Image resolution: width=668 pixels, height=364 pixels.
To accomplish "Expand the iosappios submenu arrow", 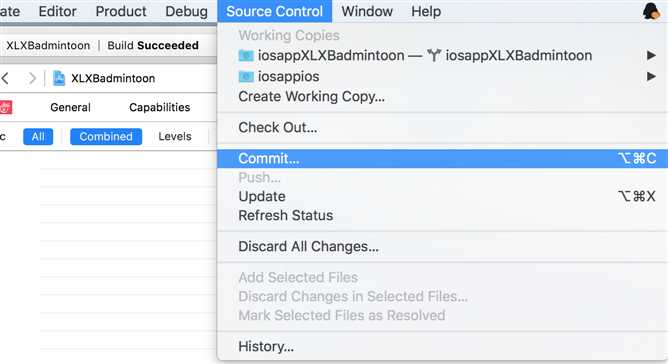I will pyautogui.click(x=651, y=77).
